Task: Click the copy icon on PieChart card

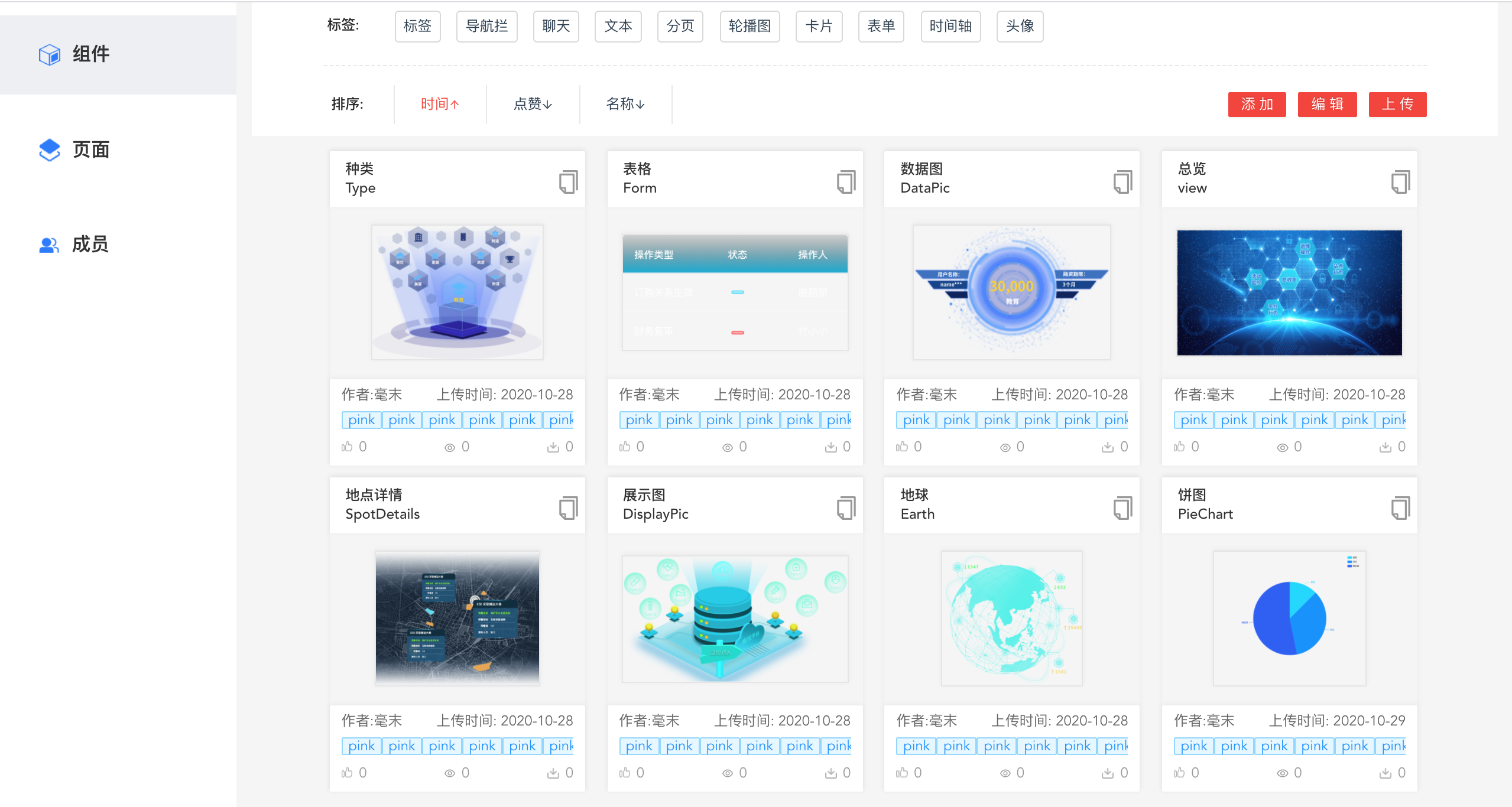Action: (x=1400, y=508)
